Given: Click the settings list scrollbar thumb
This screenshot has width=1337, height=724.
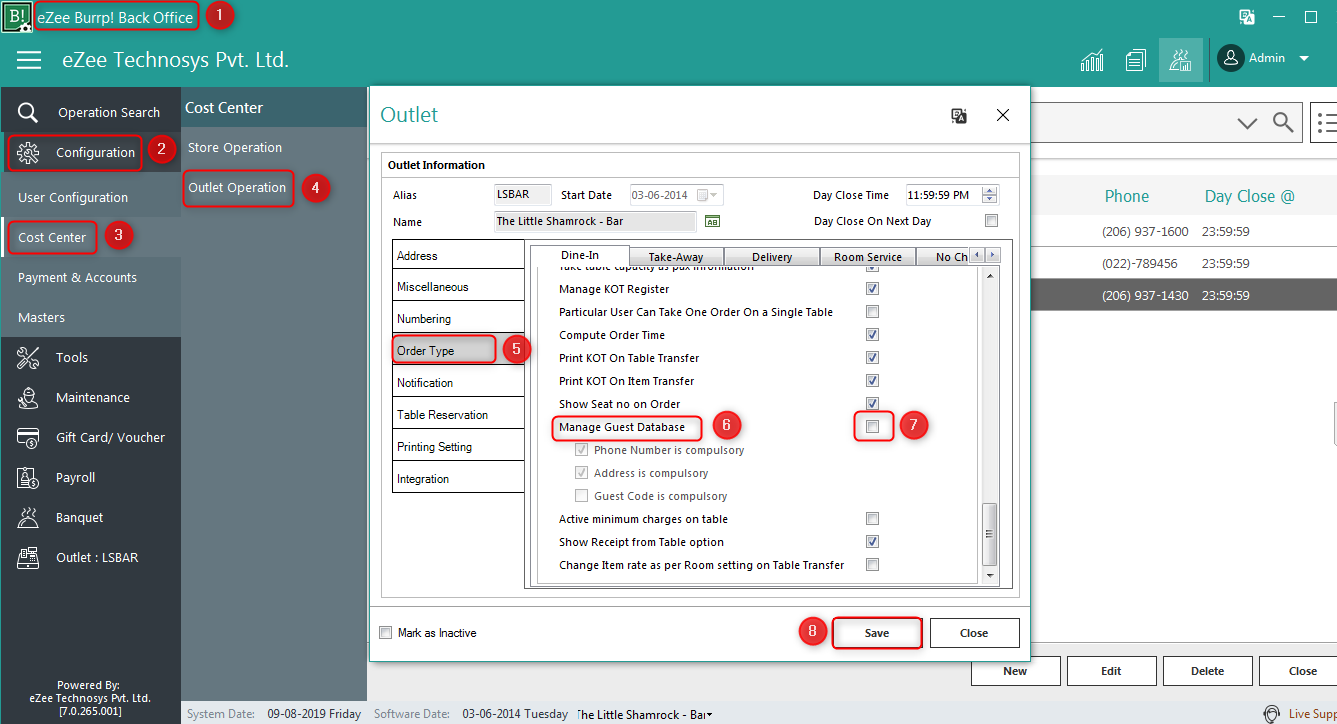Looking at the screenshot, I should [991, 534].
